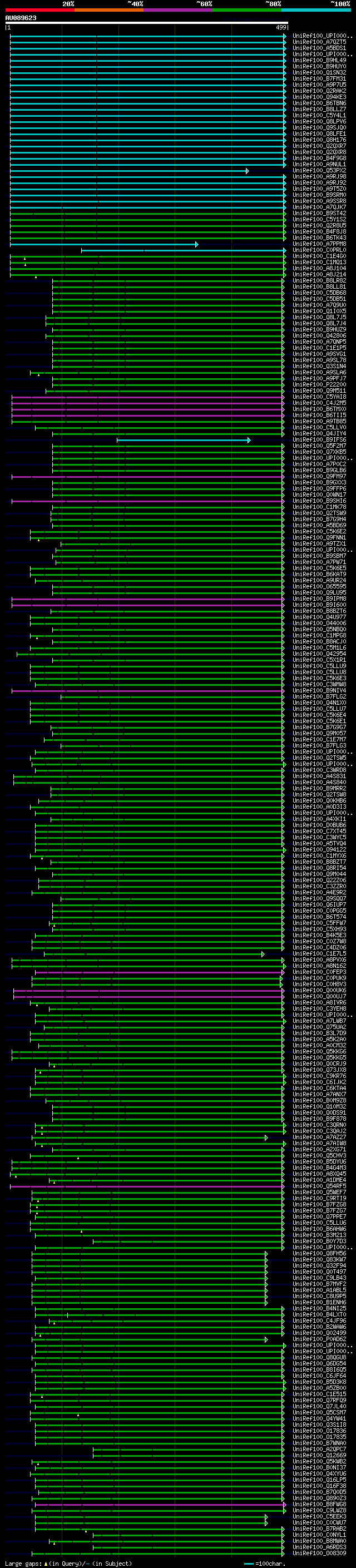Click the green ~80% identity legend bar
This screenshot has height=1568, width=356.
coord(247,10)
